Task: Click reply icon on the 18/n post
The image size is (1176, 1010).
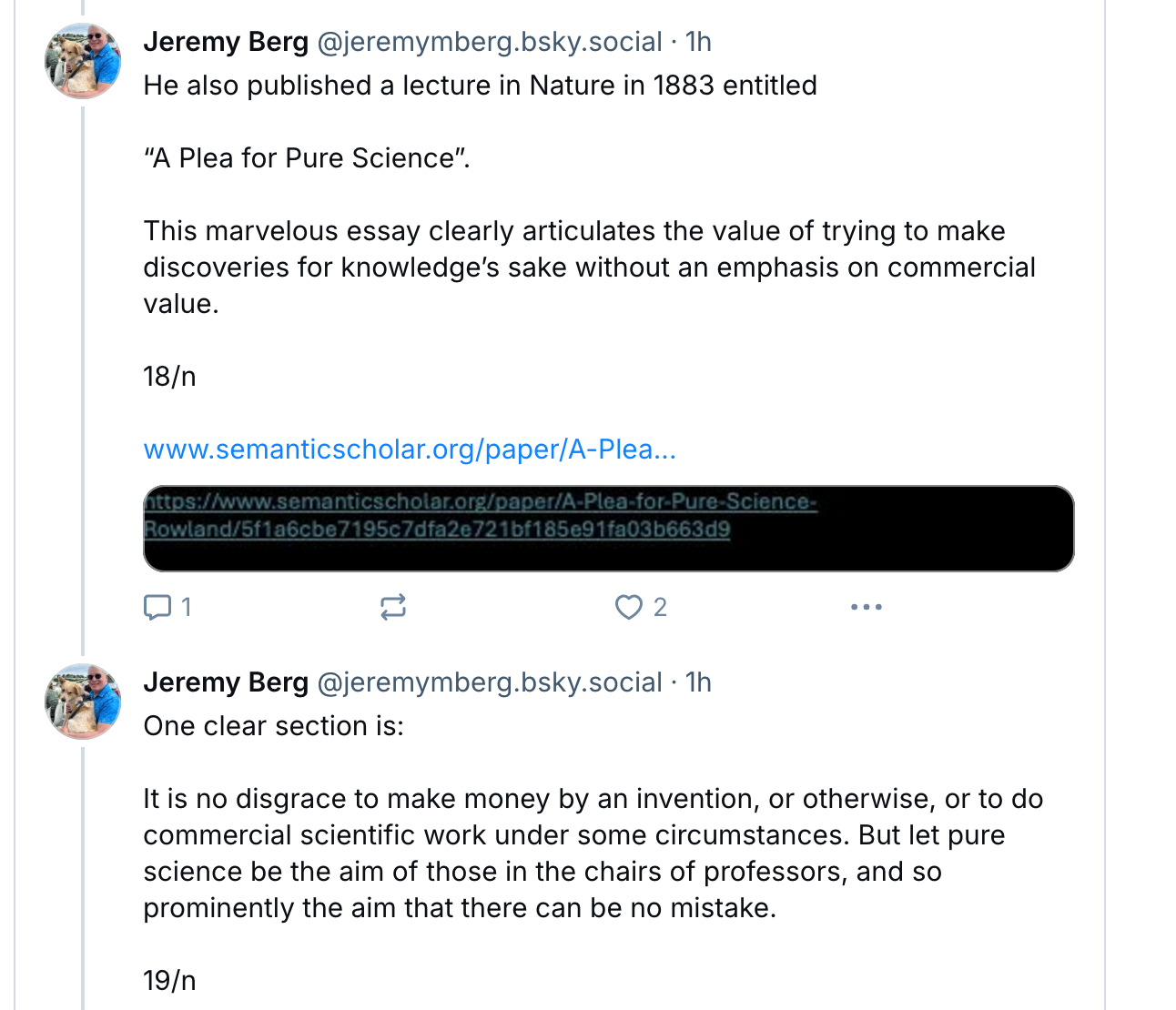Action: (157, 607)
